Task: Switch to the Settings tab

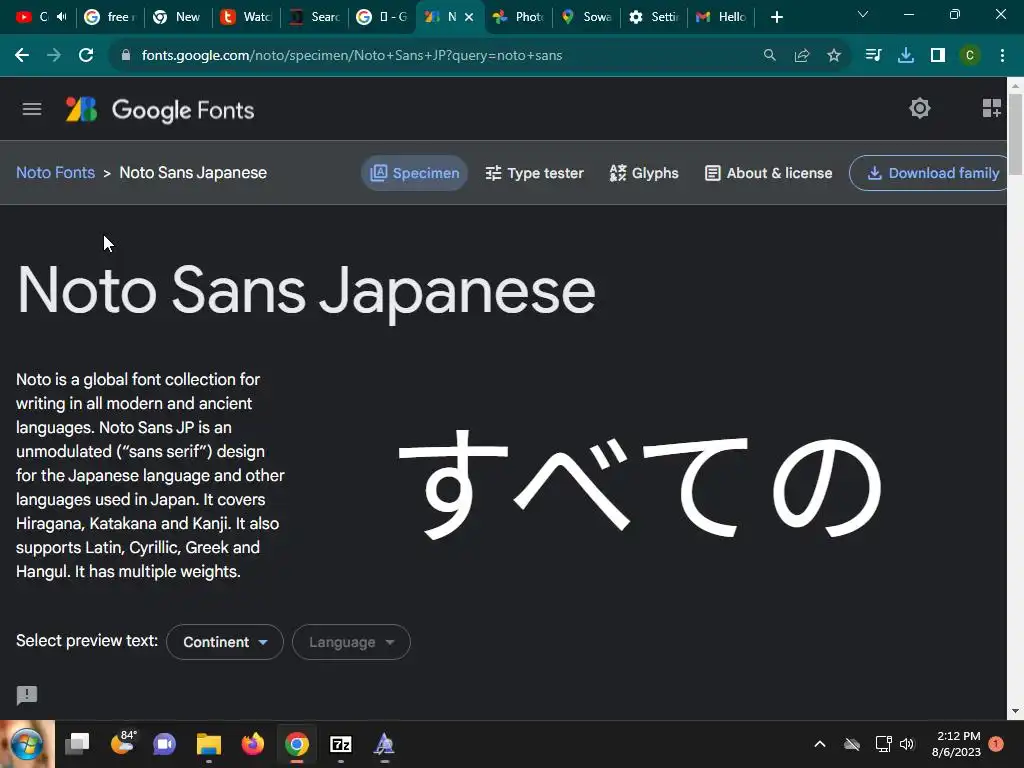Action: coord(654,17)
